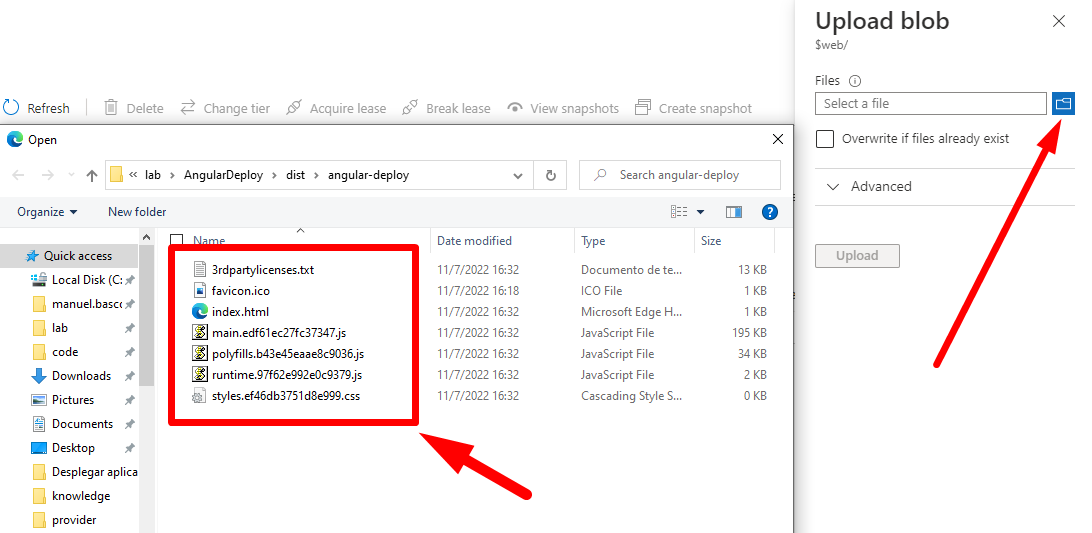Click the file dialog Help icon
This screenshot has height=533, width=1092.
tap(769, 212)
